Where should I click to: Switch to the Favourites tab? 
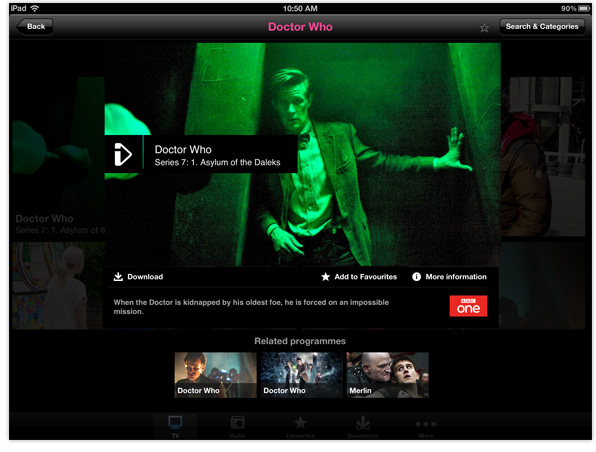[300, 427]
